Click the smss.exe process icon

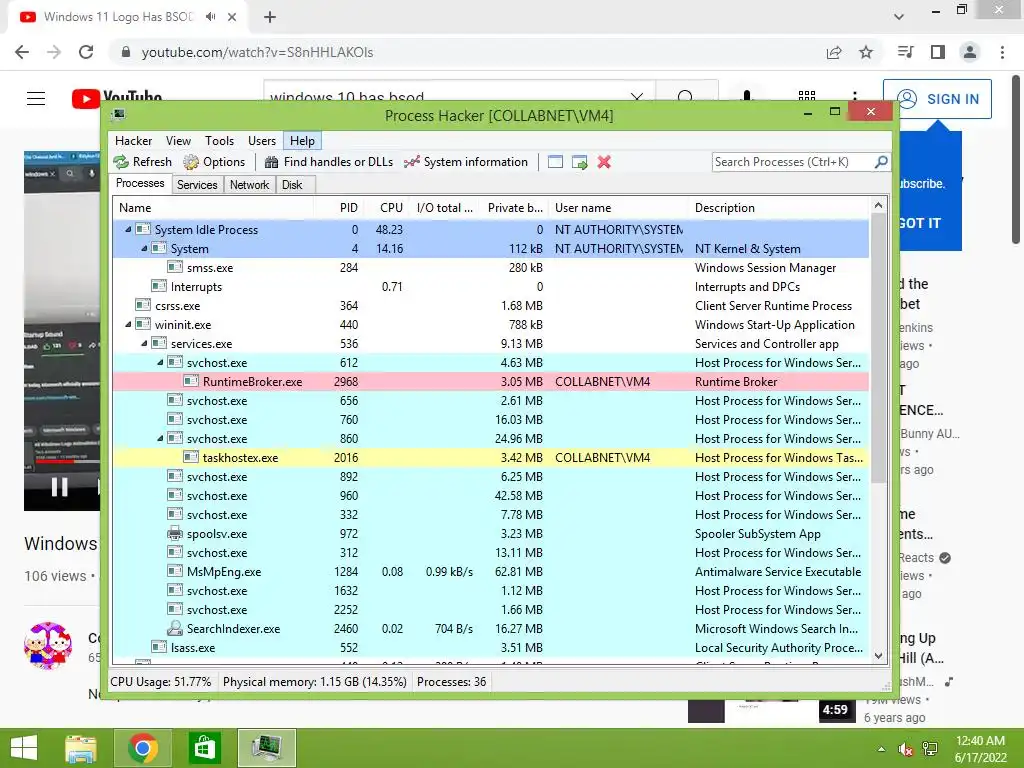click(175, 267)
